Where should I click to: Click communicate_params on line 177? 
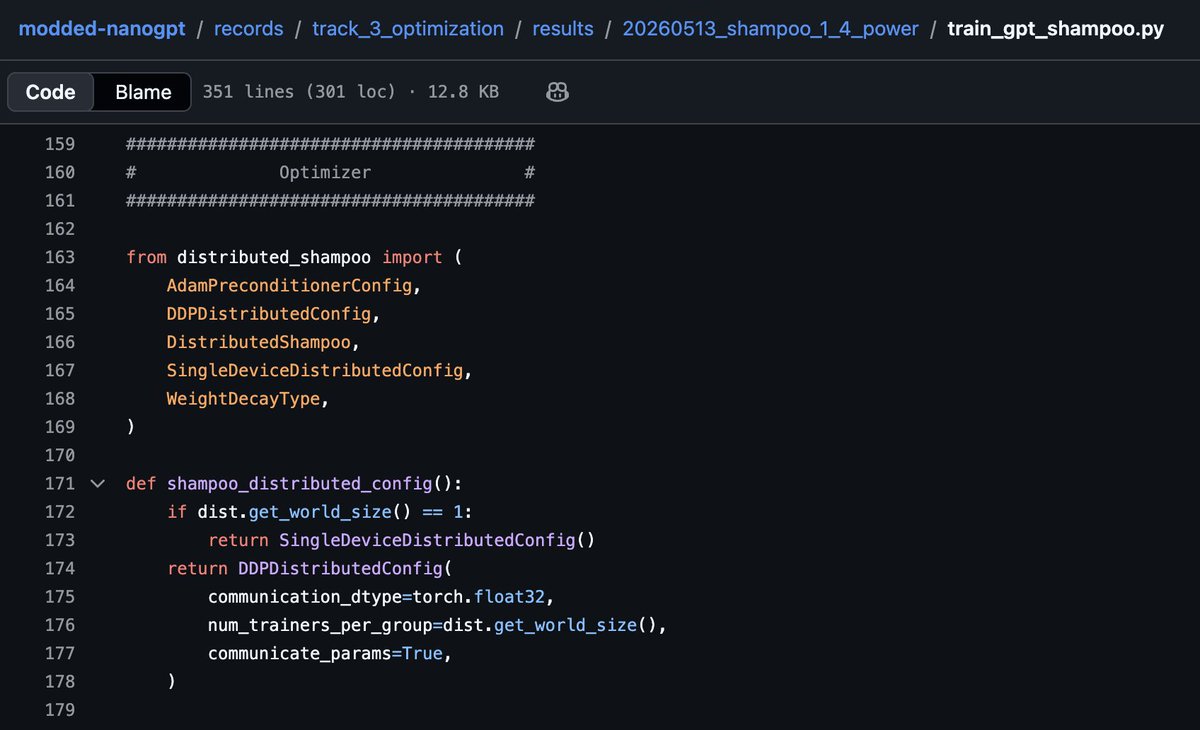point(300,653)
